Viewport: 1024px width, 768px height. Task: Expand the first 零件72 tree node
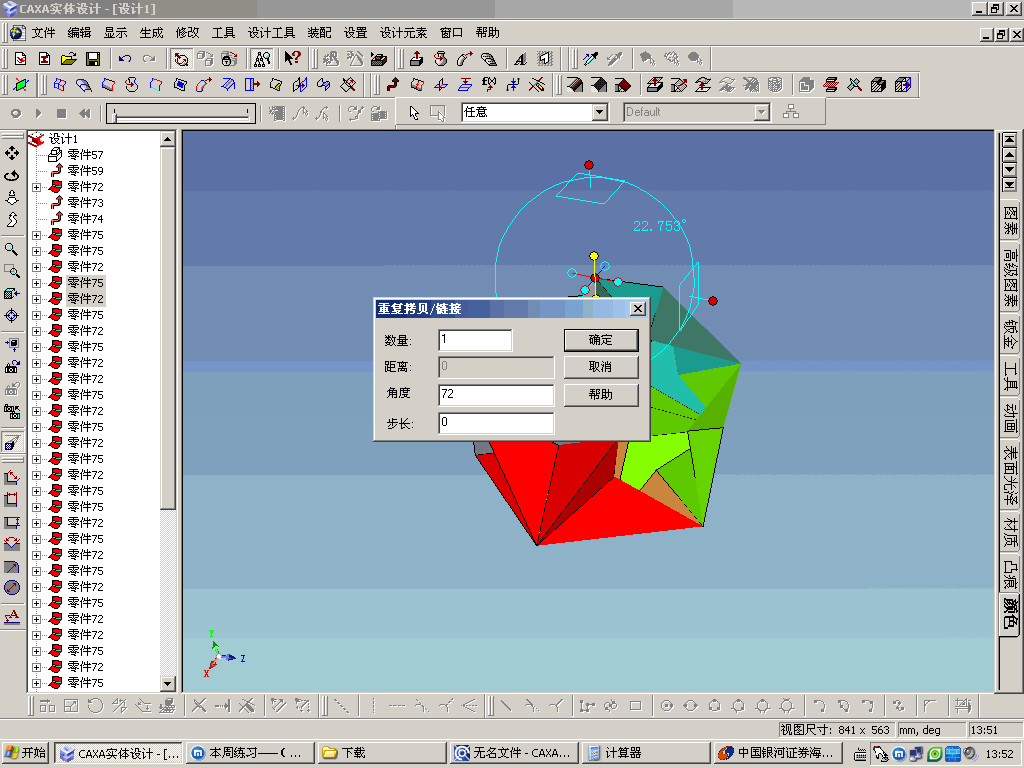pyautogui.click(x=37, y=187)
